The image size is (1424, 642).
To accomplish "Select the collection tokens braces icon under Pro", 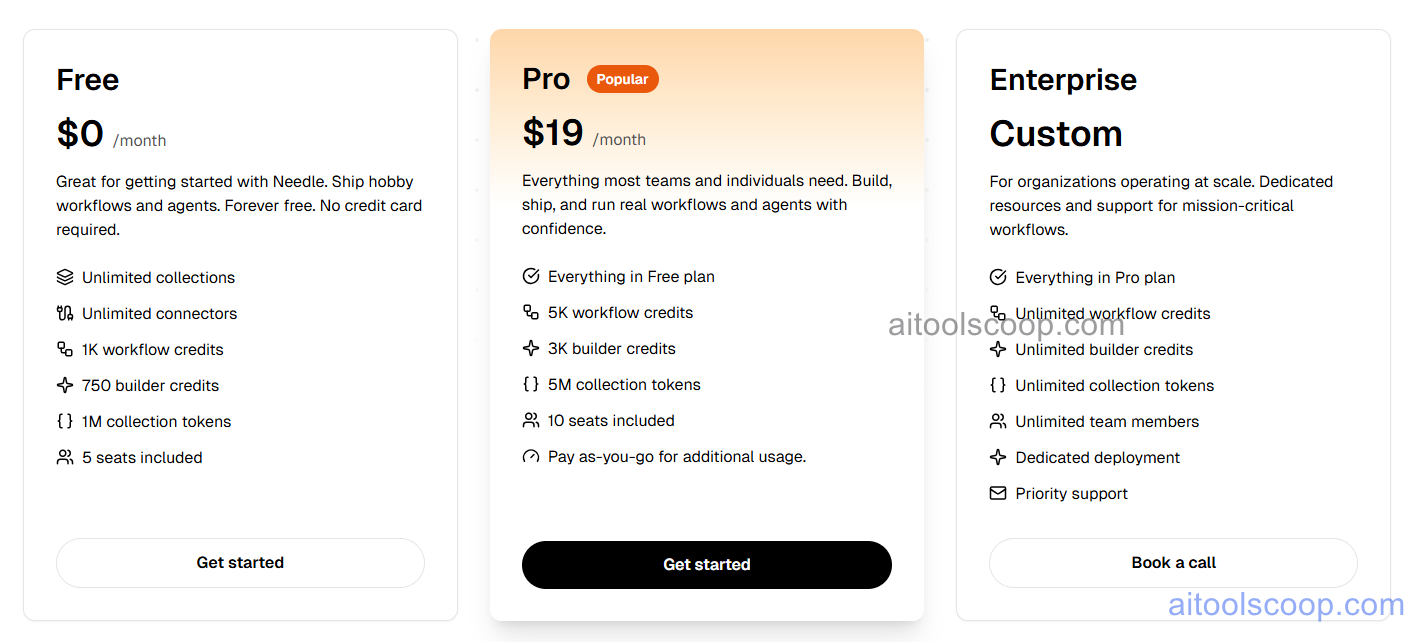I will tap(531, 384).
